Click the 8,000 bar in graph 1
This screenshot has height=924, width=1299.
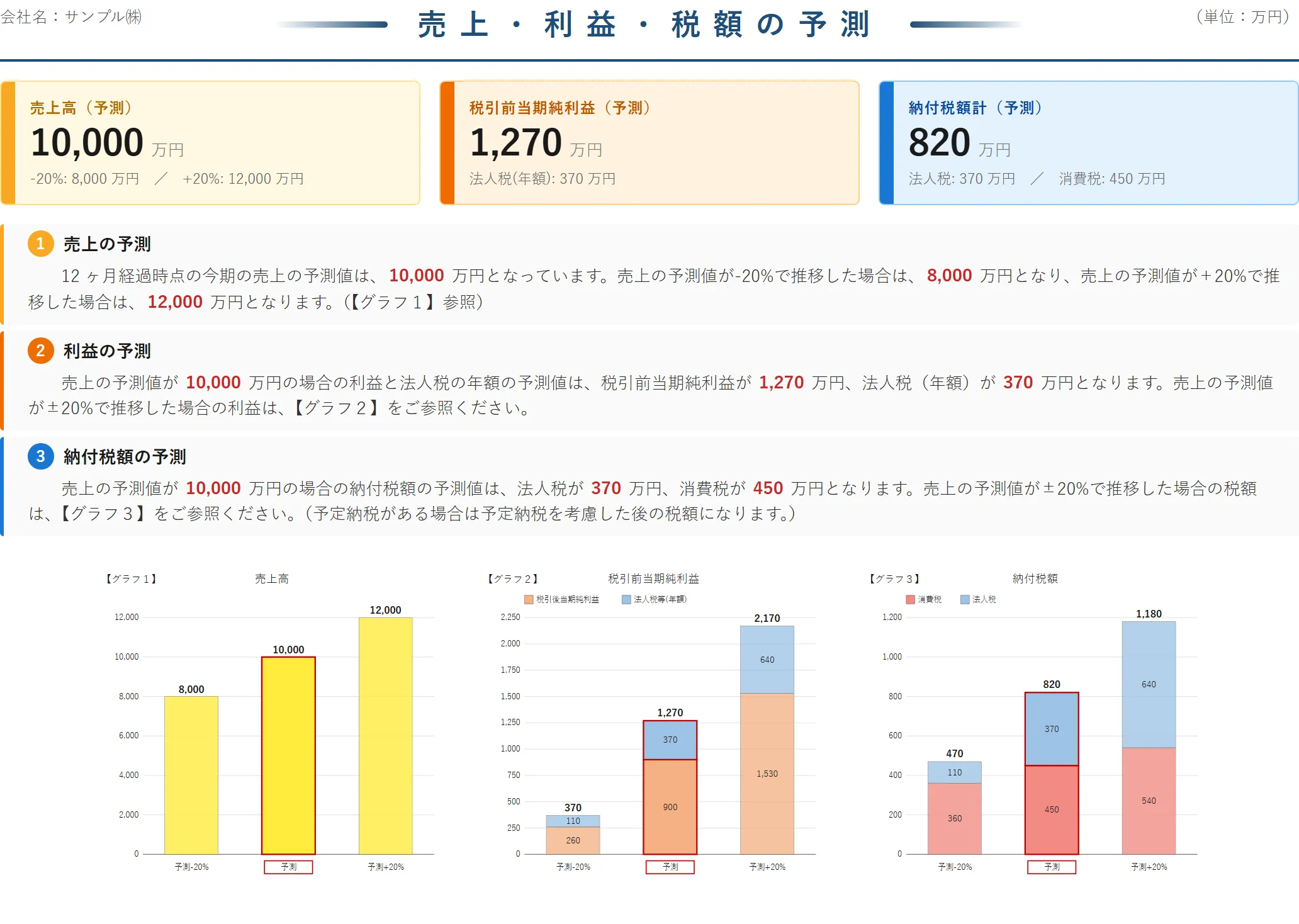pos(191,775)
